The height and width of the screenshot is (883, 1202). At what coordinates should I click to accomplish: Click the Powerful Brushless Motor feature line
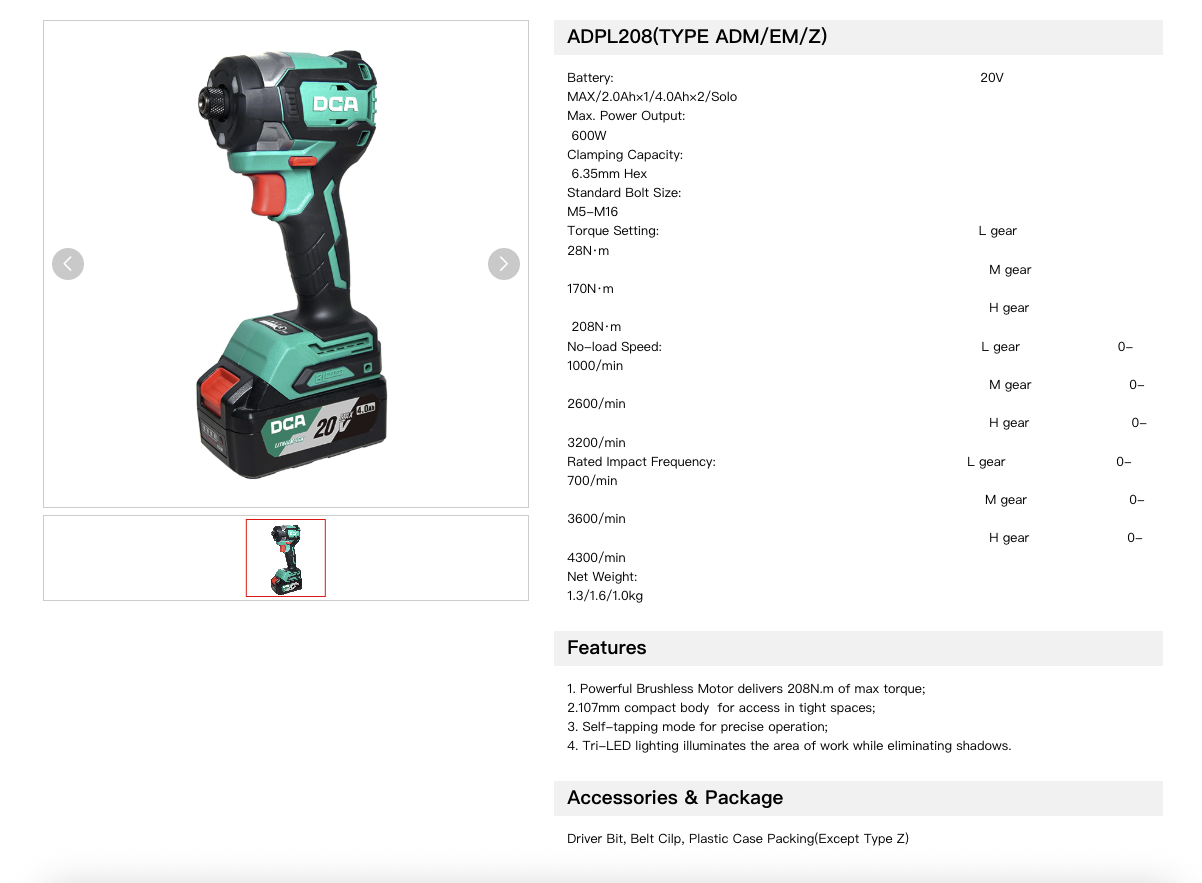pos(746,689)
